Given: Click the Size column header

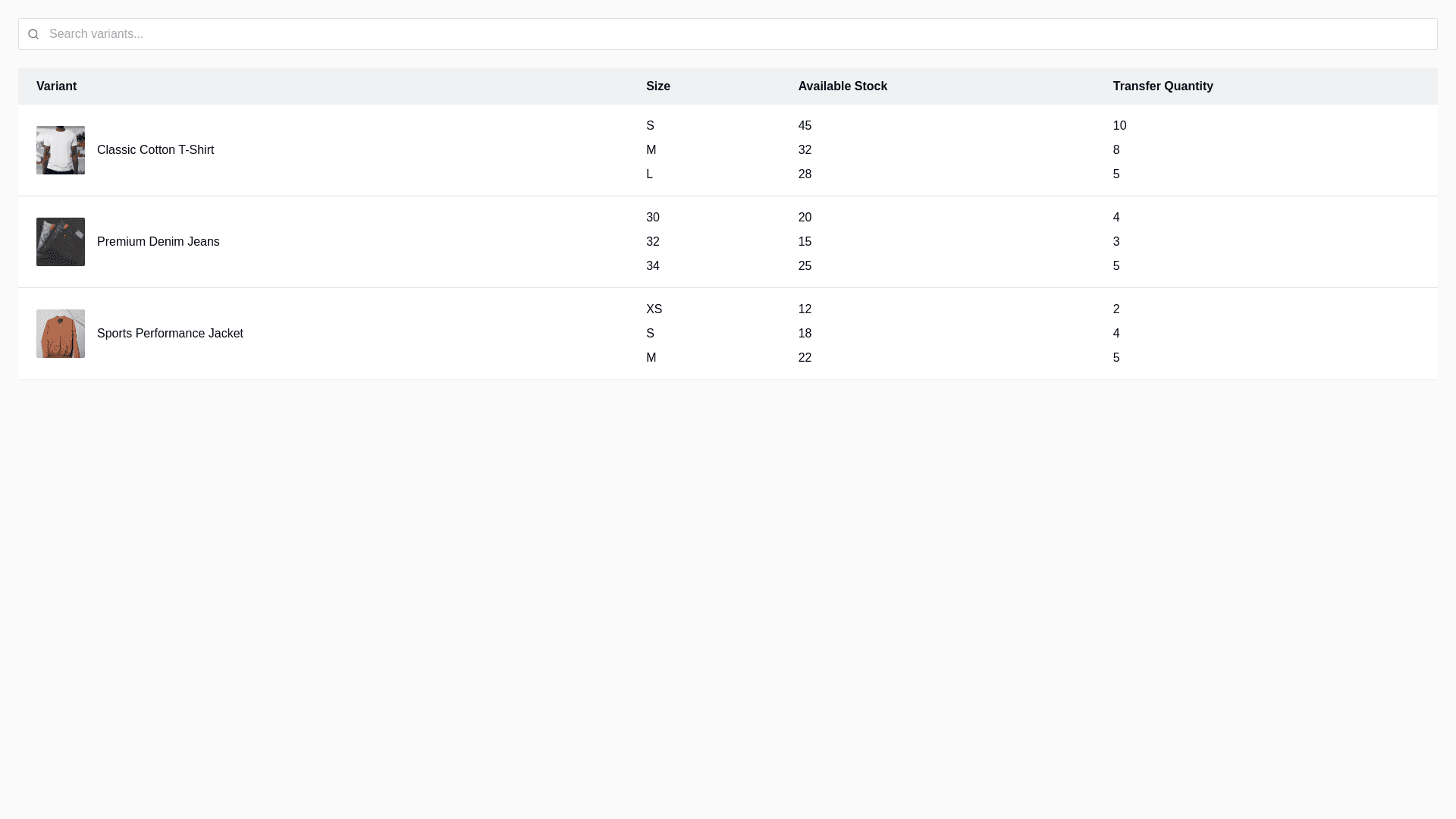Looking at the screenshot, I should point(658,86).
